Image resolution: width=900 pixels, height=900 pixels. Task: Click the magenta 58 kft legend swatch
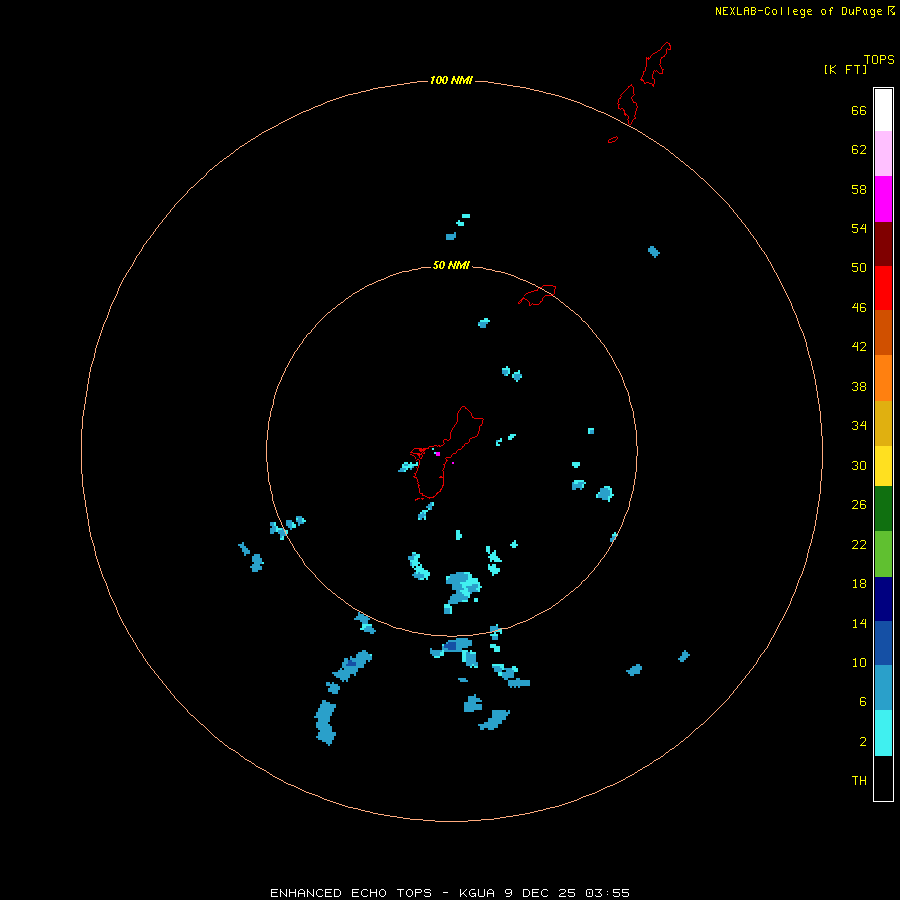883,199
